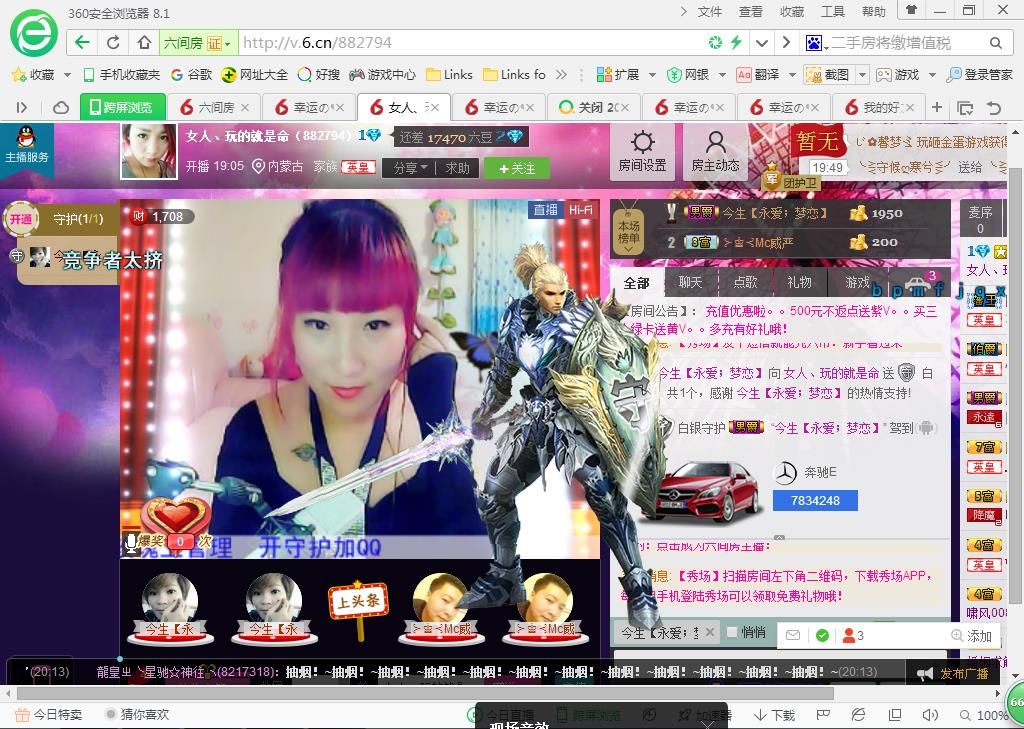Switch to the 关闭 browser tab
1024x729 pixels.
pos(594,107)
